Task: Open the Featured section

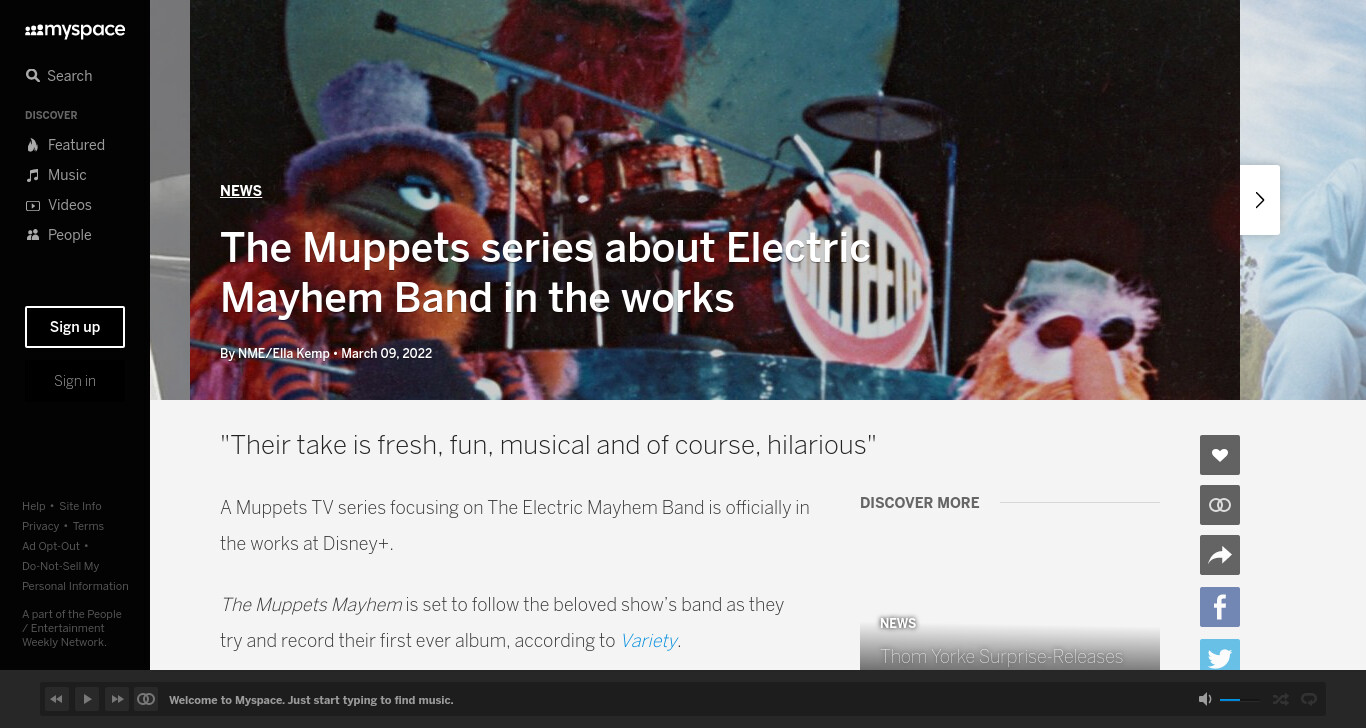Action: (65, 145)
